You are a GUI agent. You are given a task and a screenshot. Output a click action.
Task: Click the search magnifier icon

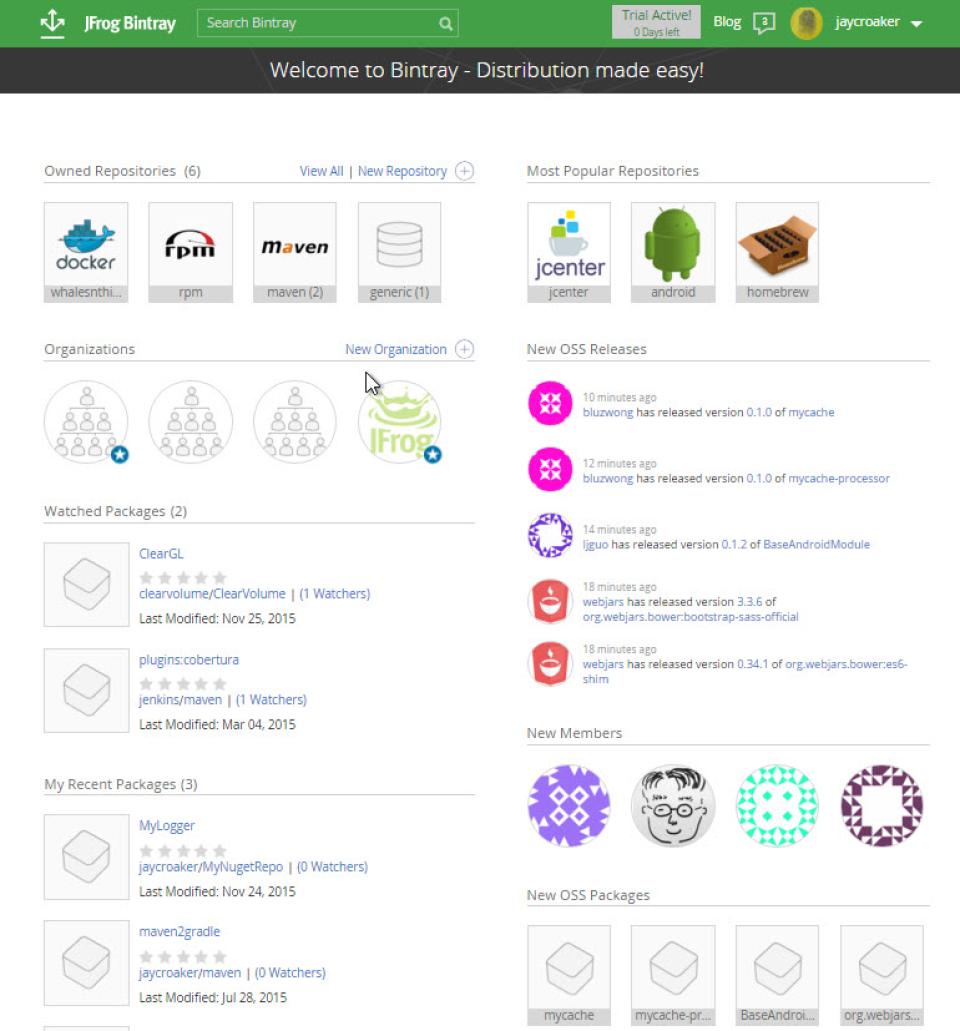445,24
